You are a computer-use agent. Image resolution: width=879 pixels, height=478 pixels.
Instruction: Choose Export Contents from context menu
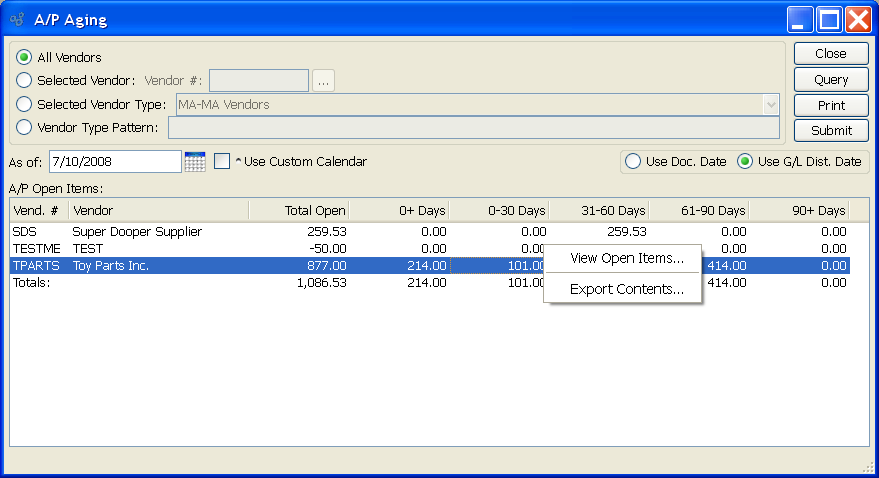pos(626,289)
